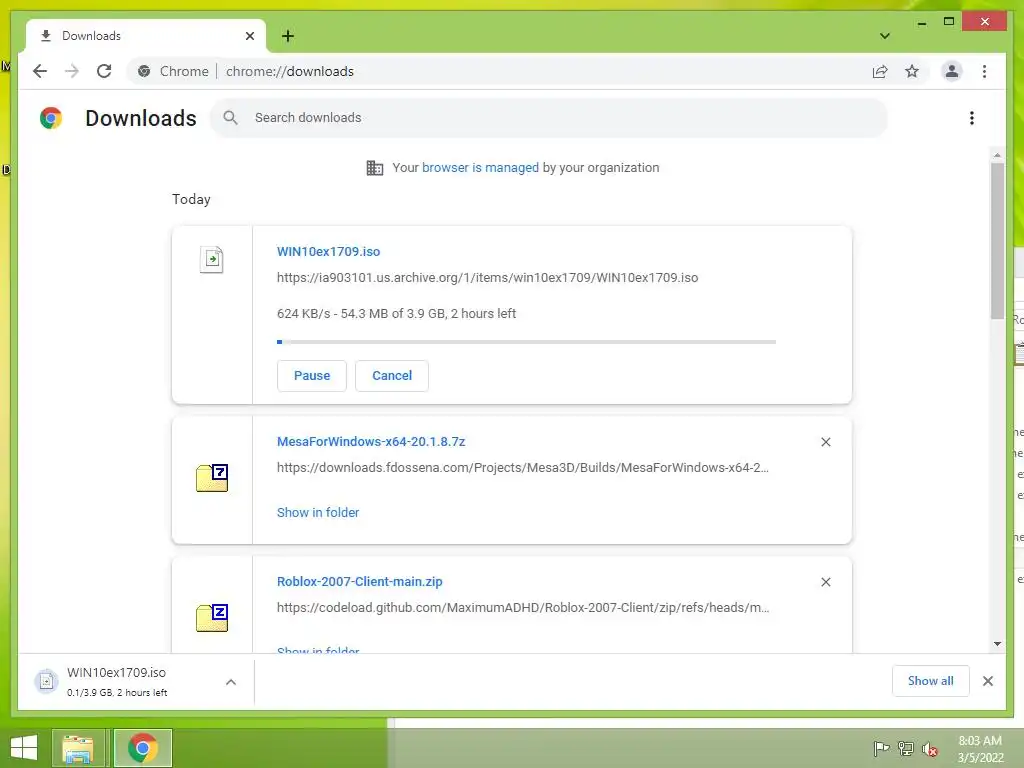Click the scrollbar up arrow
Image resolution: width=1024 pixels, height=768 pixels.
[x=997, y=155]
